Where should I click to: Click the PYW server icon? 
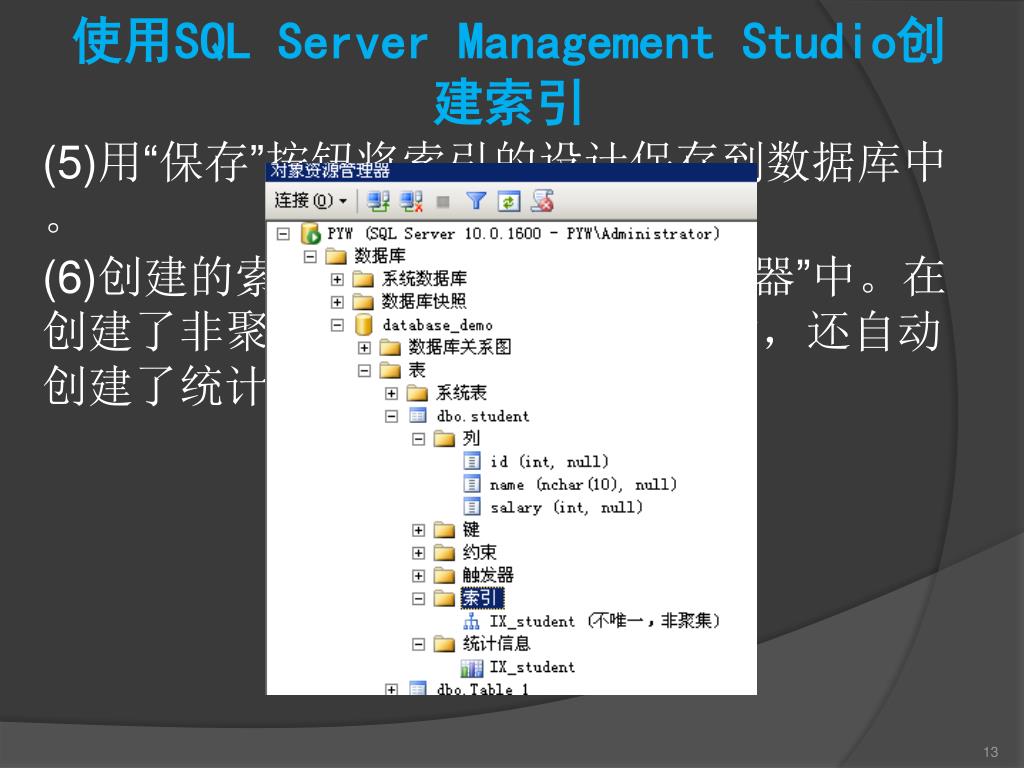click(x=310, y=233)
